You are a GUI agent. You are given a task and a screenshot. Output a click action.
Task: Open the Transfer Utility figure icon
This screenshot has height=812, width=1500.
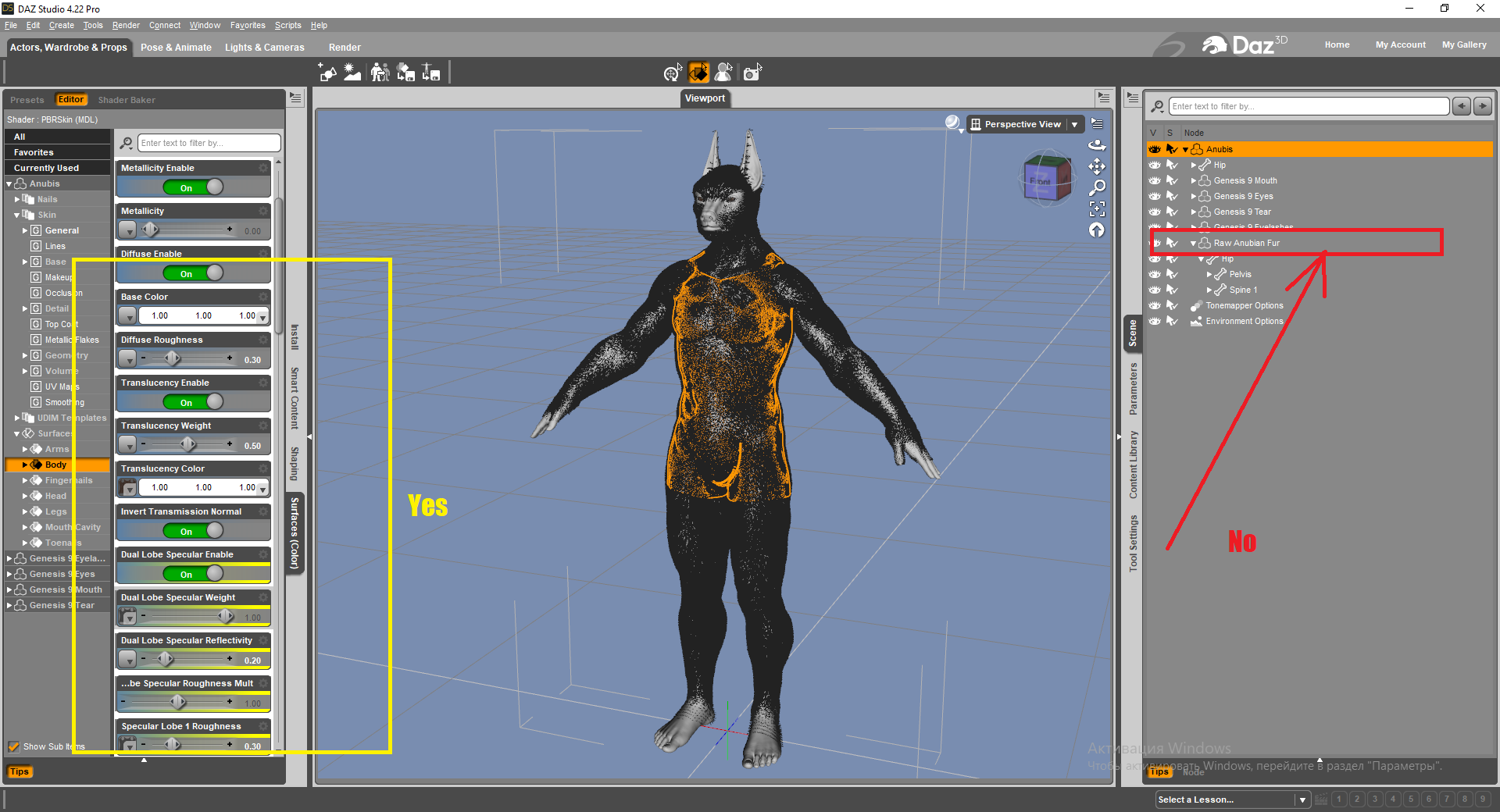(x=380, y=73)
